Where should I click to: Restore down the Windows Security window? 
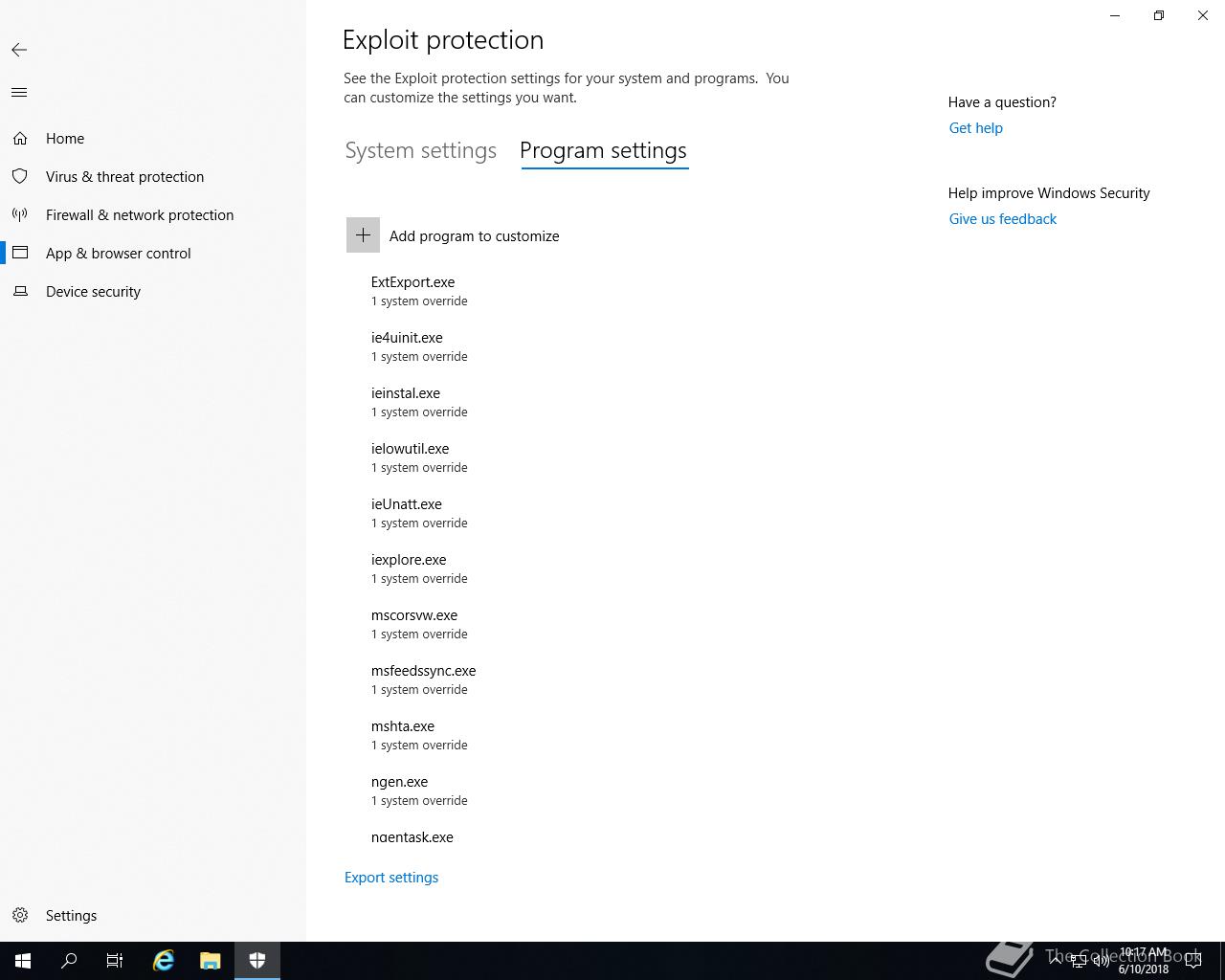pos(1159,15)
